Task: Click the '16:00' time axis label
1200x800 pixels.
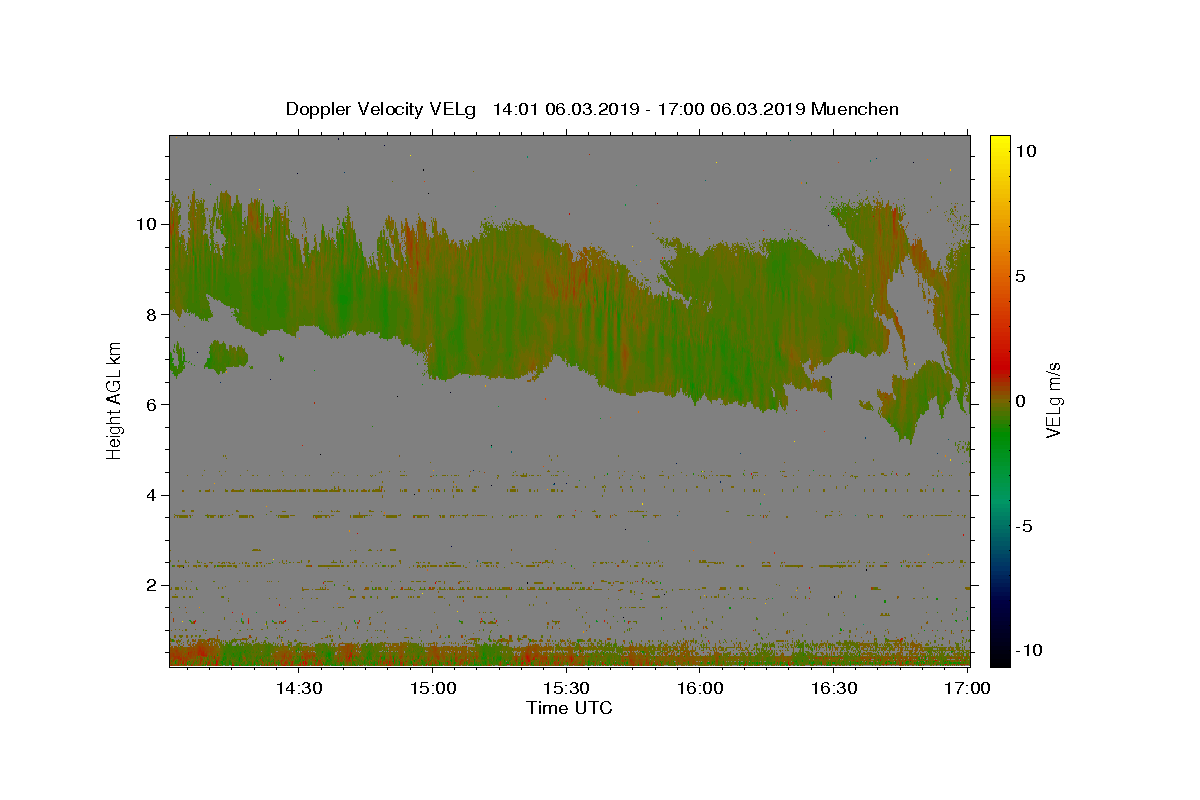Action: tap(700, 688)
